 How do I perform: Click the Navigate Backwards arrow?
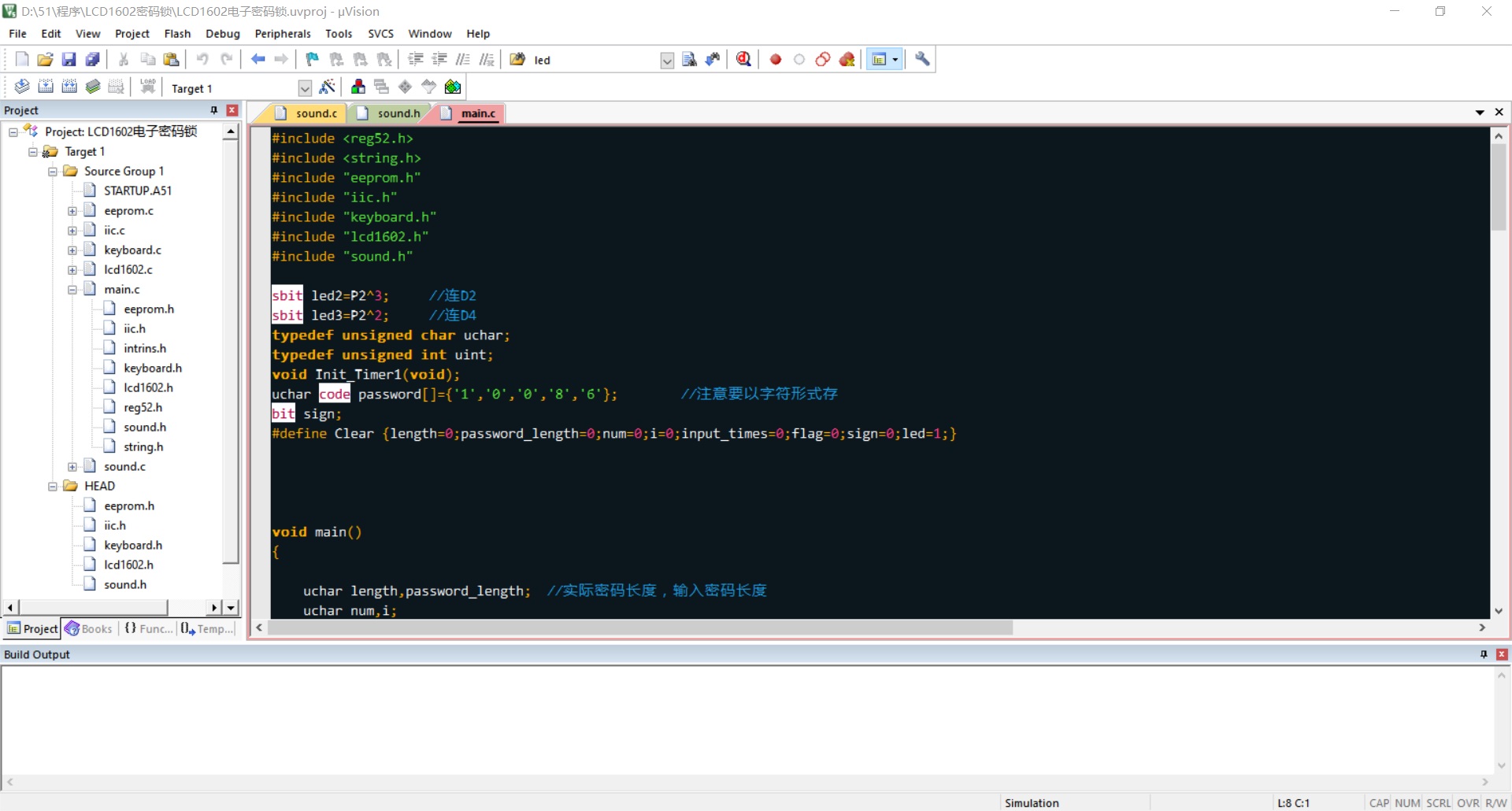258,59
